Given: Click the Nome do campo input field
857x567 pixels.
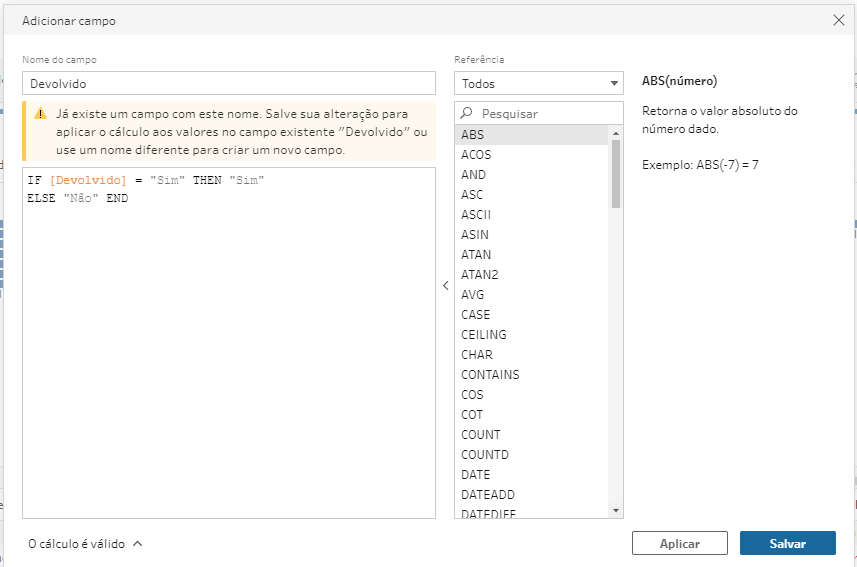Looking at the screenshot, I should [228, 84].
